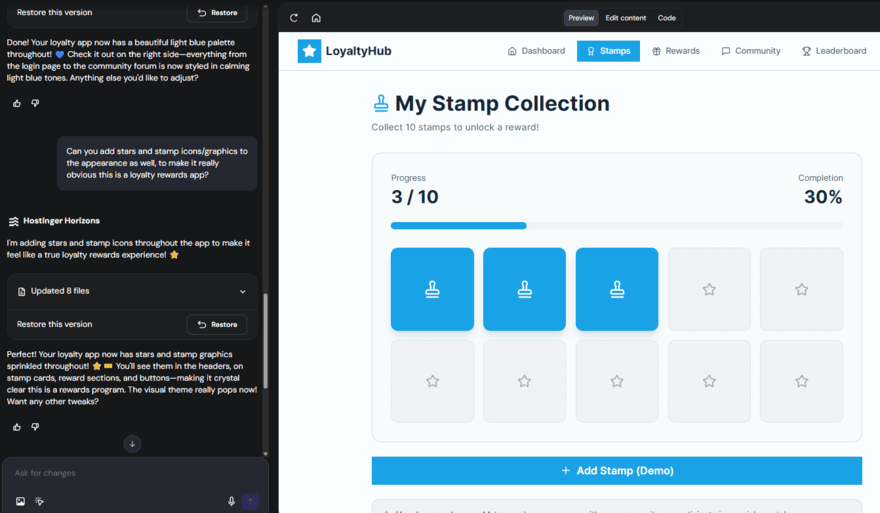Activate the element selector cursor icon
Image resolution: width=880 pixels, height=513 pixels.
[x=40, y=501]
